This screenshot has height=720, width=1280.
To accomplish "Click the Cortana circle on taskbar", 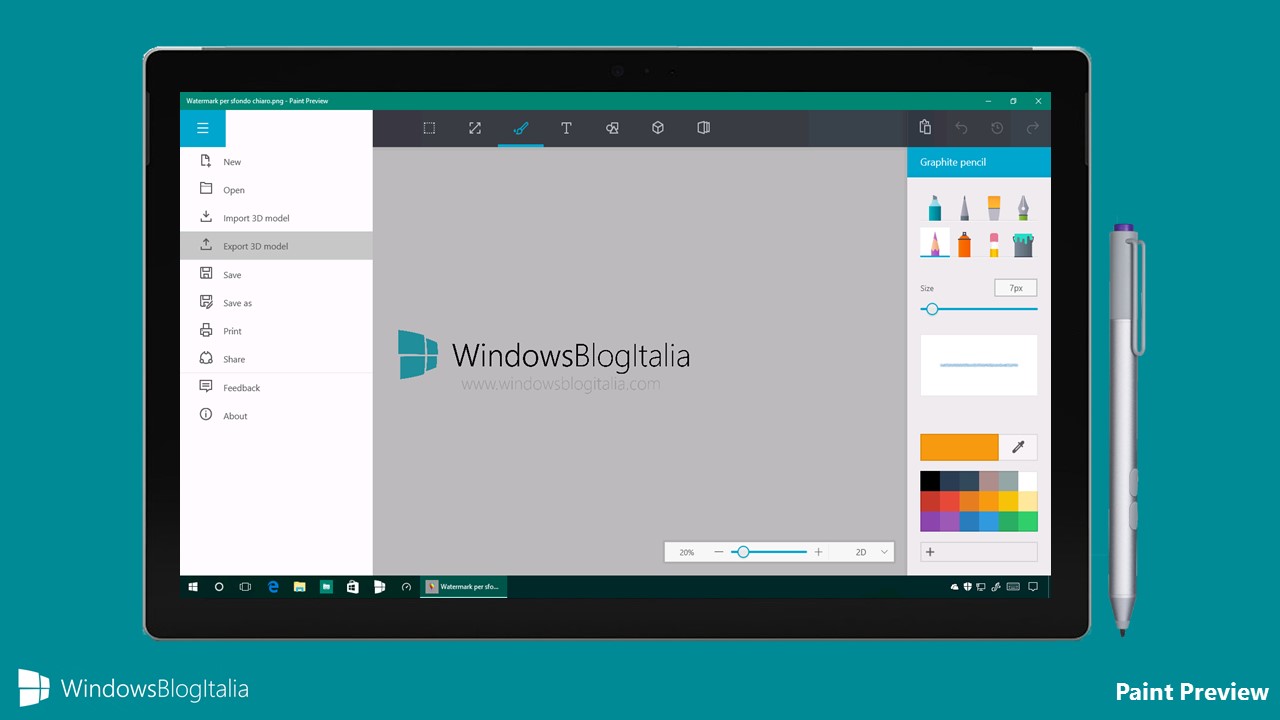I will pos(219,587).
